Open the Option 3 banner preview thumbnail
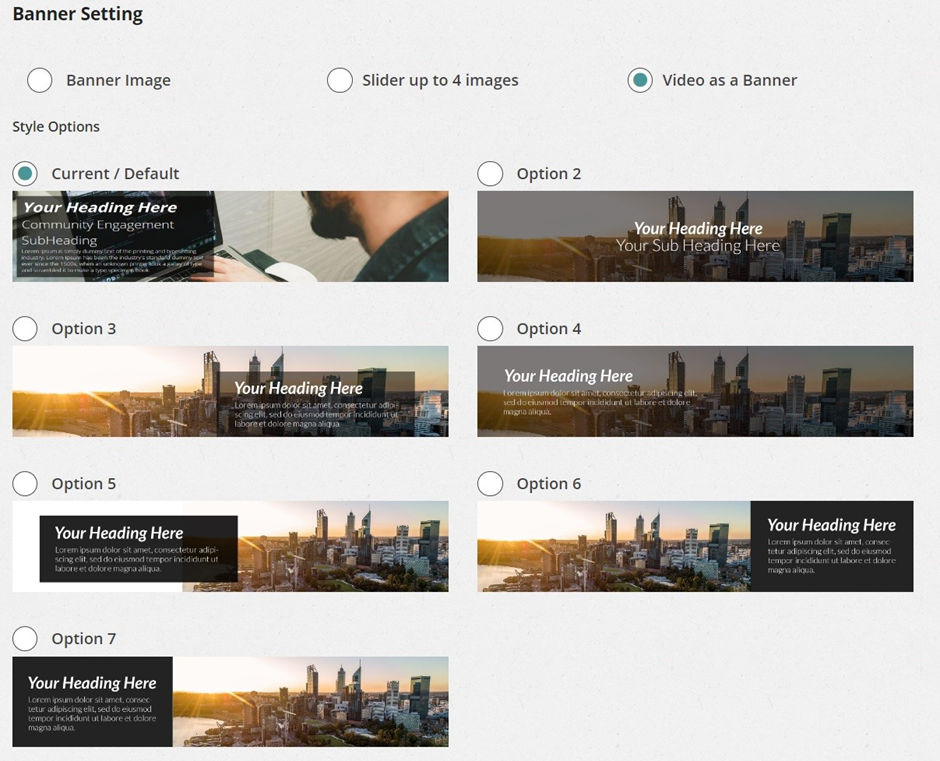The width and height of the screenshot is (940, 761). pos(230,392)
